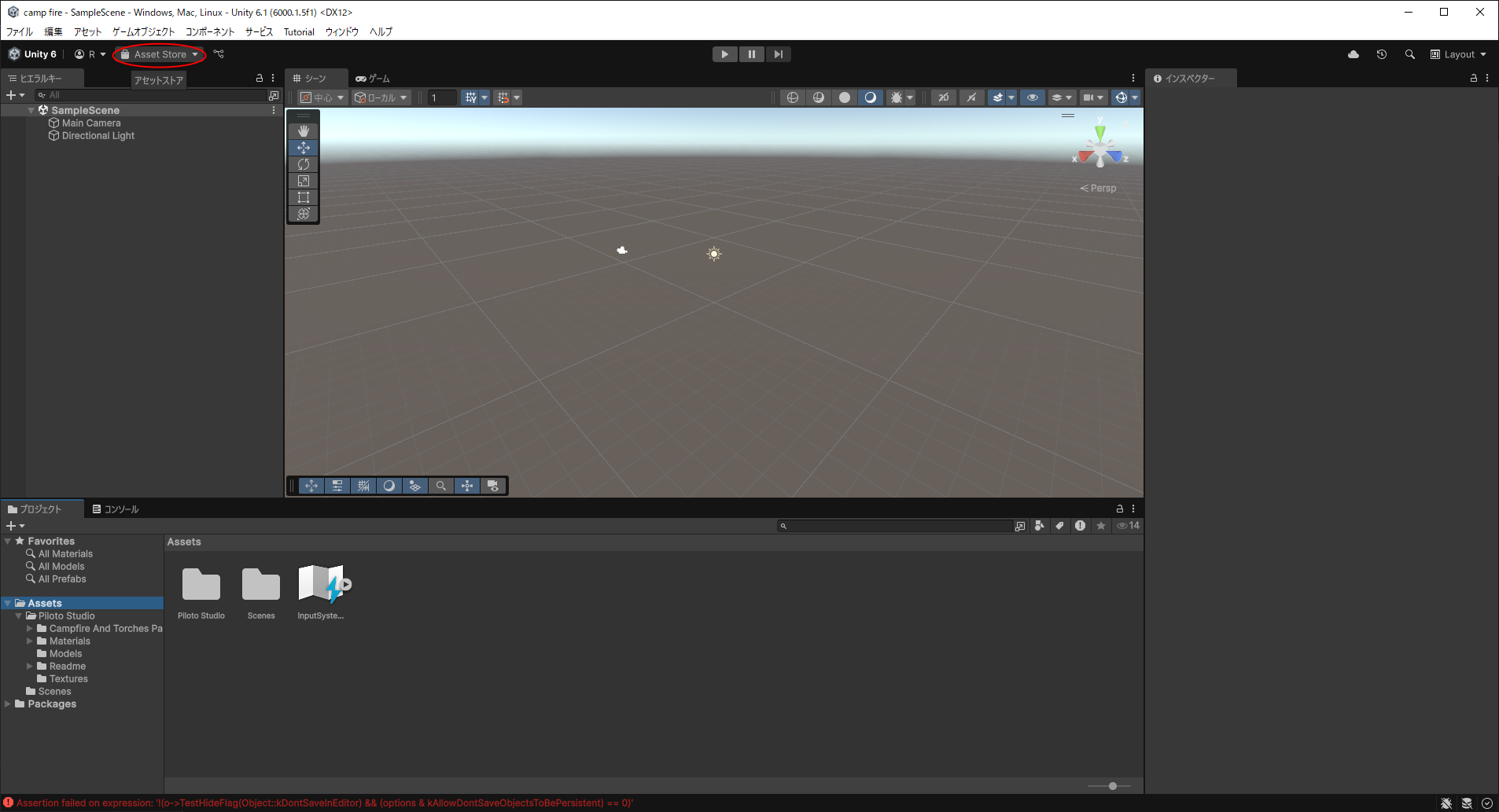
Task: Select unlit shaded sphere draw mode
Action: click(845, 97)
